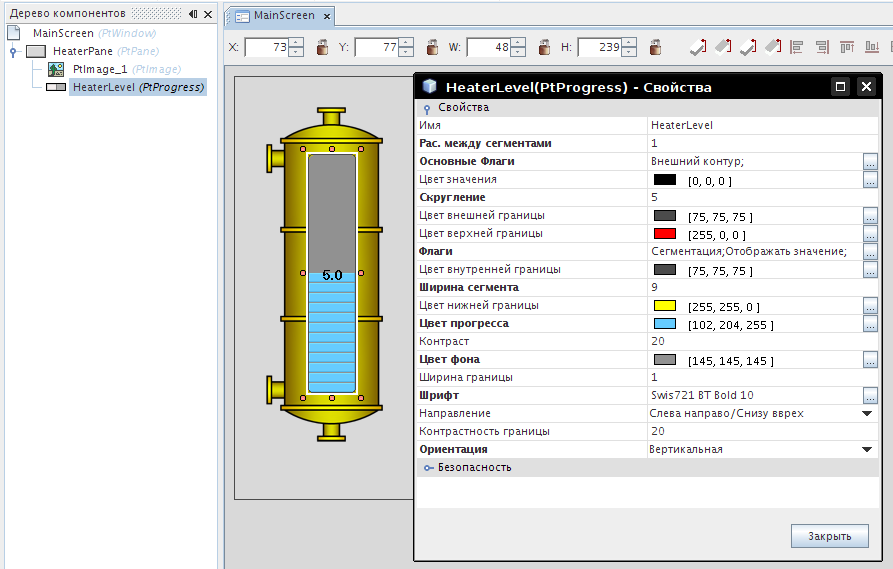Viewport: 893px width, 569px height.
Task: Maximize the HeaterLevel properties dialog
Action: [840, 87]
